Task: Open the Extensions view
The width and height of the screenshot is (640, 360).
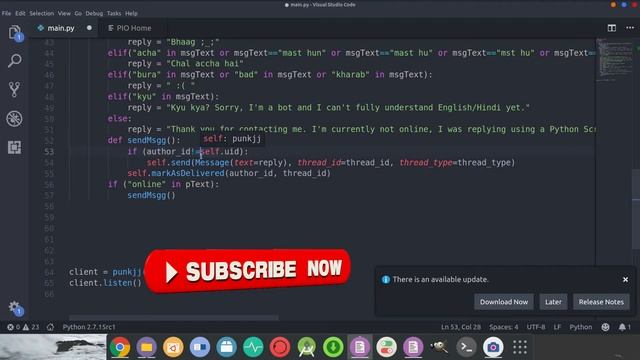Action: [15, 147]
